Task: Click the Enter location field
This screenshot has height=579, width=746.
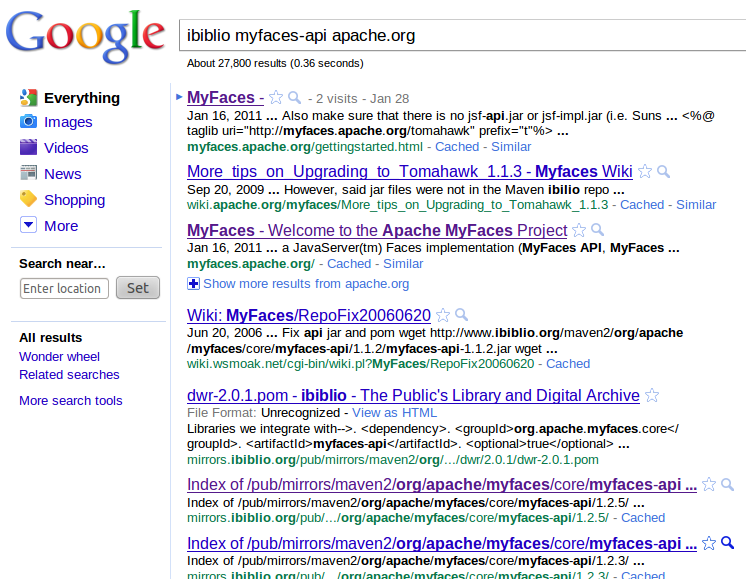Action: [64, 288]
